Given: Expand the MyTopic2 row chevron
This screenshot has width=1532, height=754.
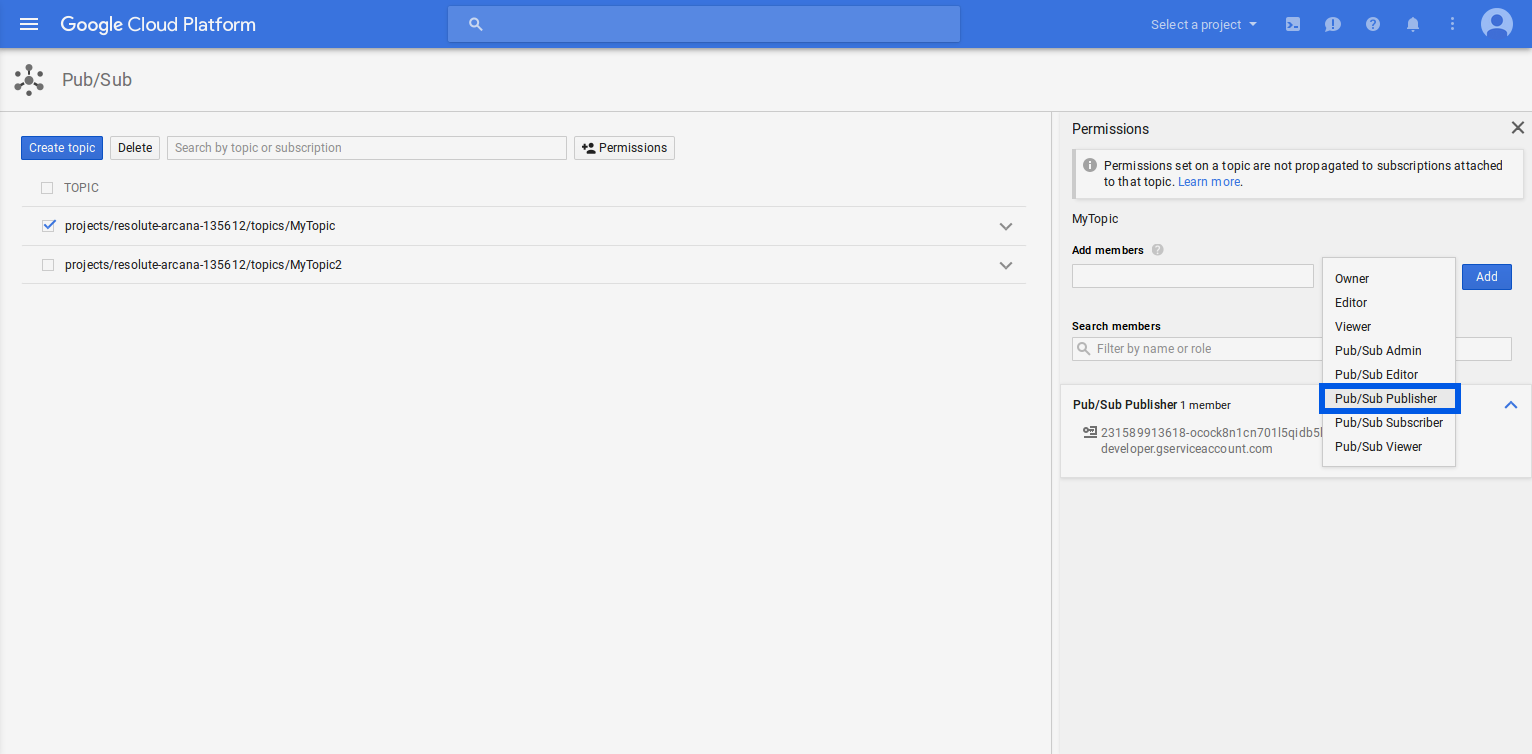Looking at the screenshot, I should (1006, 265).
